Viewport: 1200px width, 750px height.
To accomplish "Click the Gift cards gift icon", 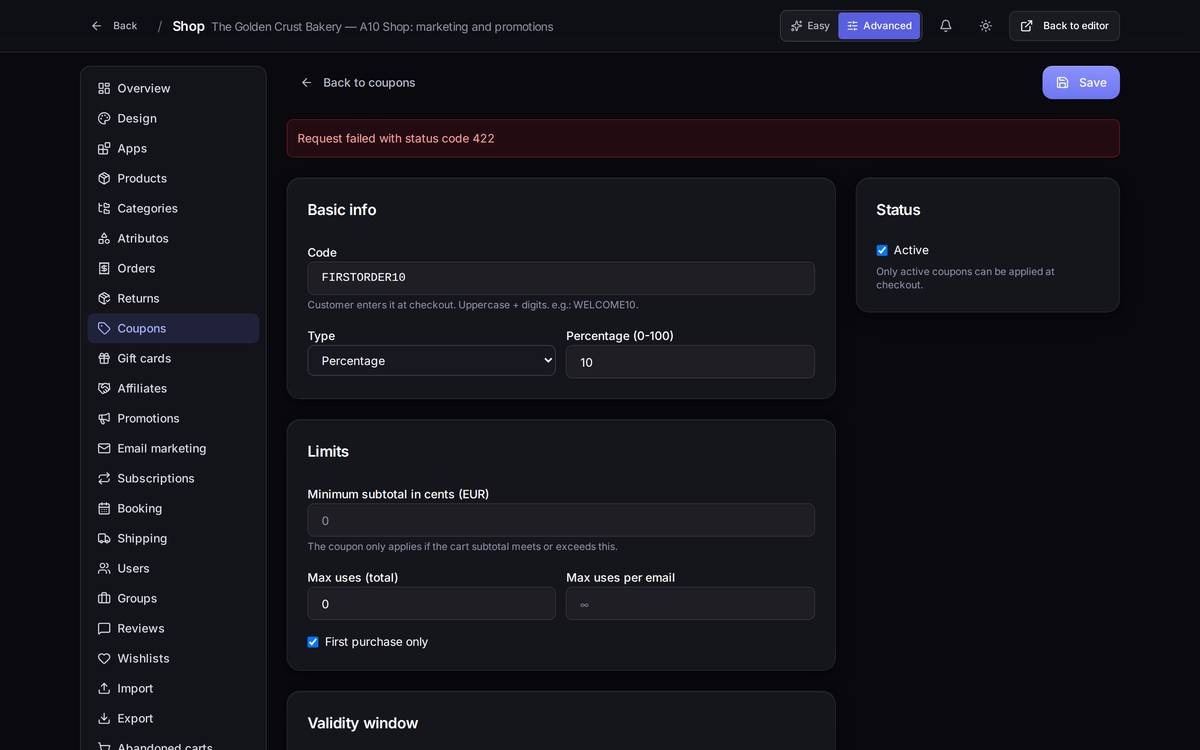I will tap(104, 358).
